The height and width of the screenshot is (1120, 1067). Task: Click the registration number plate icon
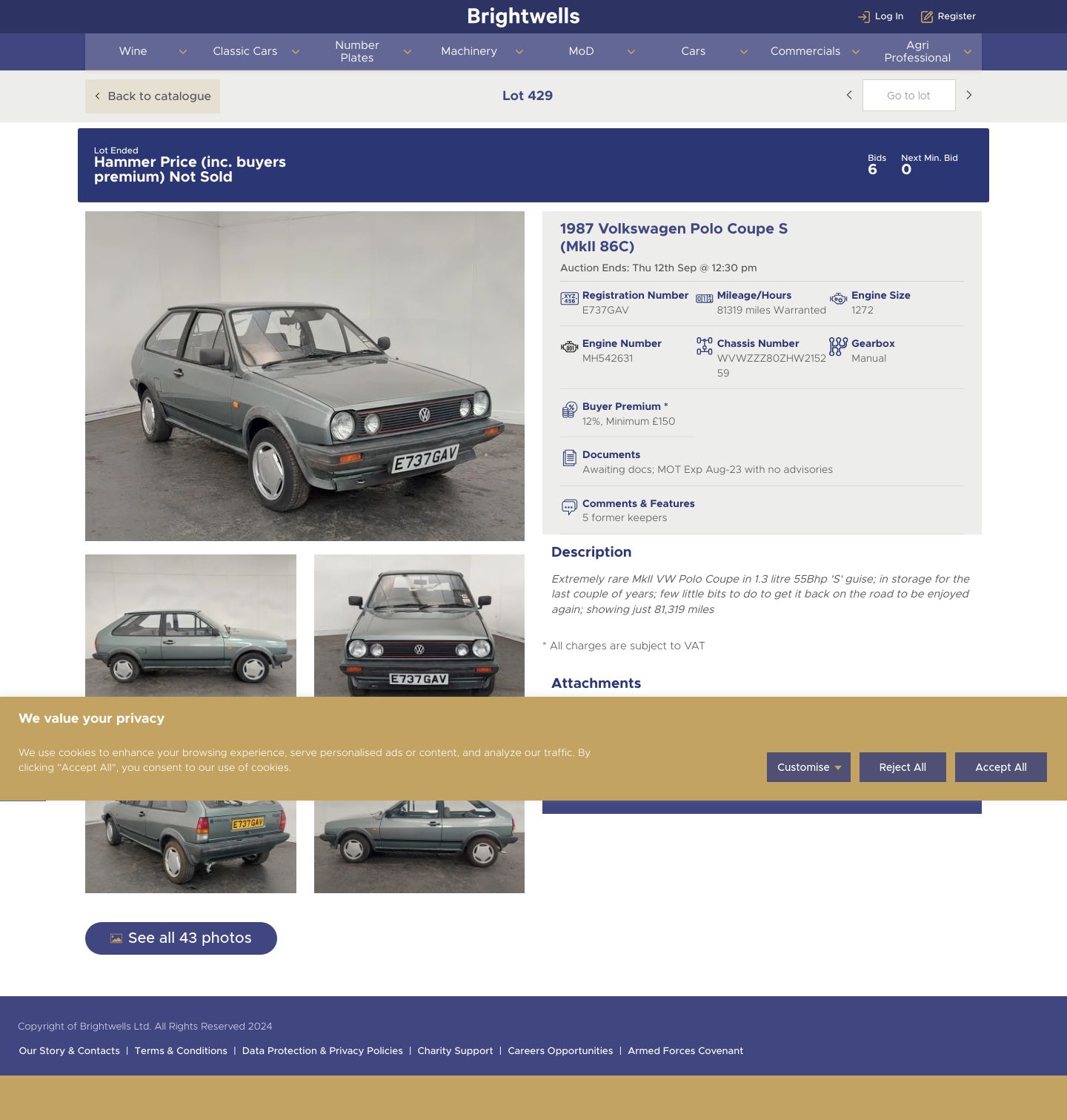(569, 299)
